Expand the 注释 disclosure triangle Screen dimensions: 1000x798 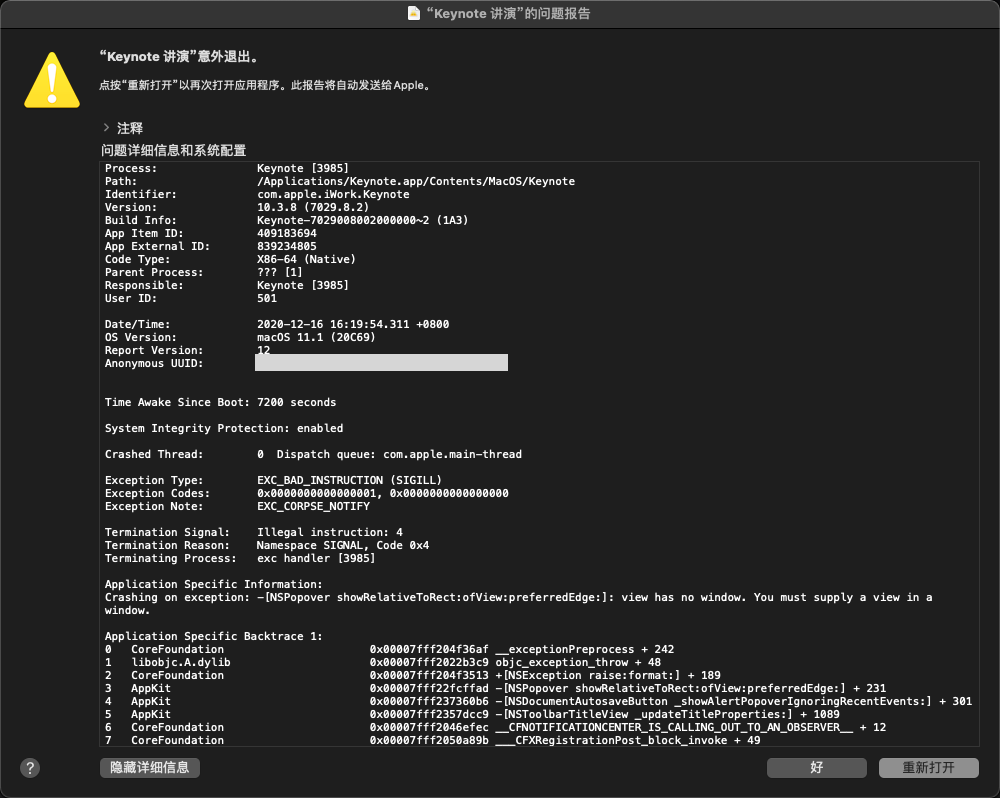(105, 128)
